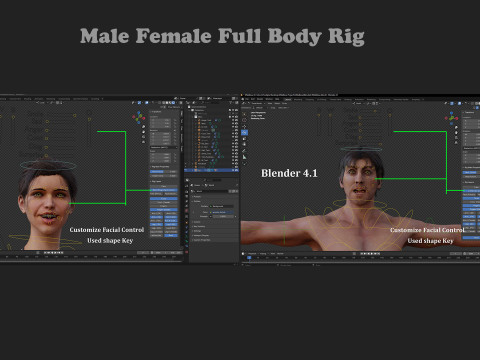The width and height of the screenshot is (480, 360).
Task: Hide the blue-highlighted selected outliner row
Action: tap(233, 170)
